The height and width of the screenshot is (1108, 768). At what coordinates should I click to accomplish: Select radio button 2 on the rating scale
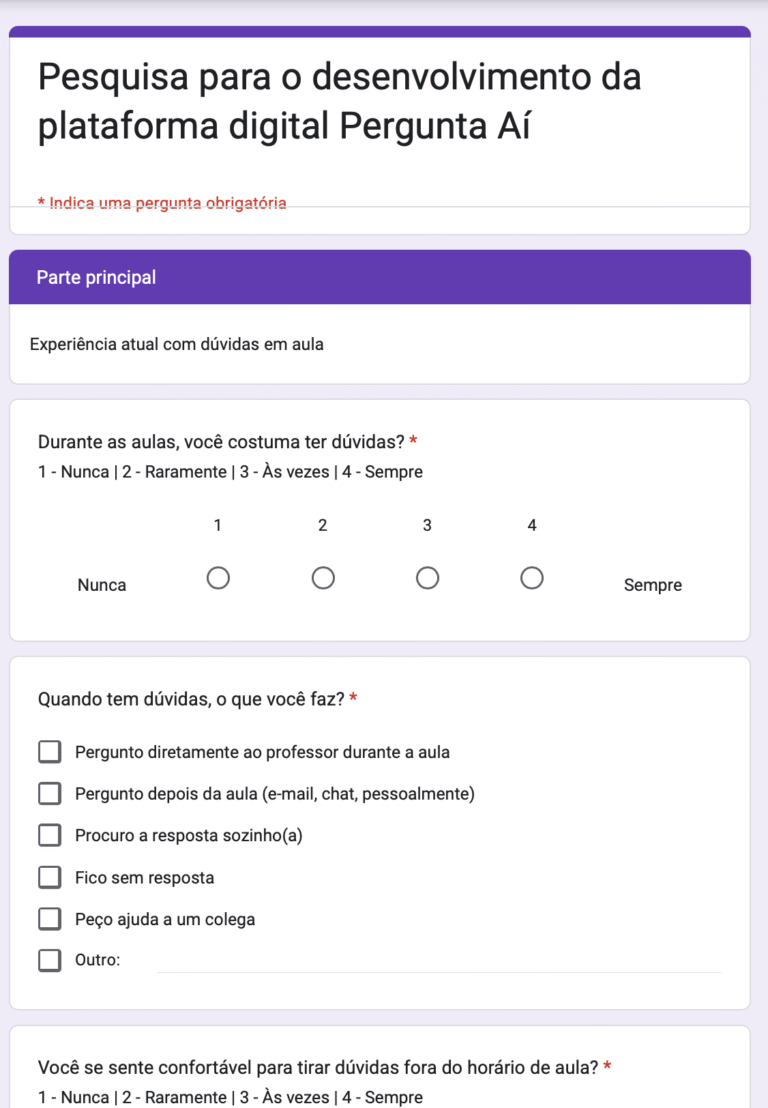click(x=323, y=577)
